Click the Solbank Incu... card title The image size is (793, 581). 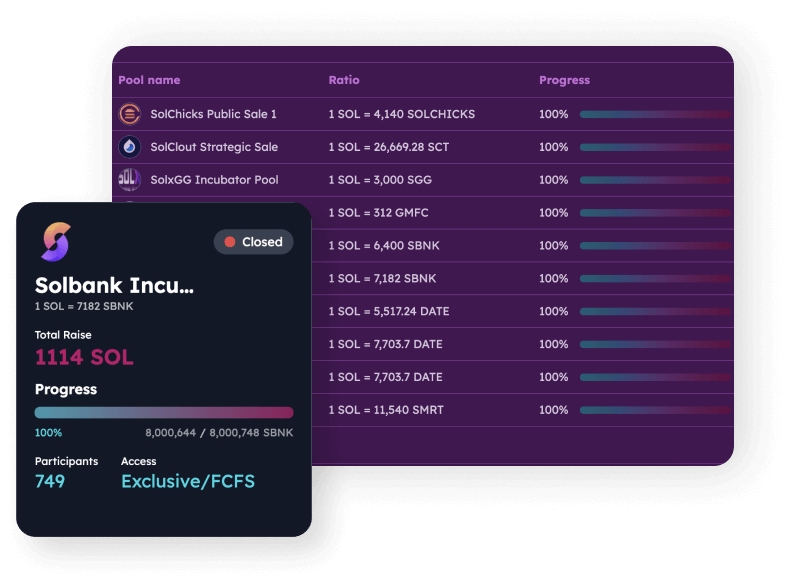pos(114,286)
